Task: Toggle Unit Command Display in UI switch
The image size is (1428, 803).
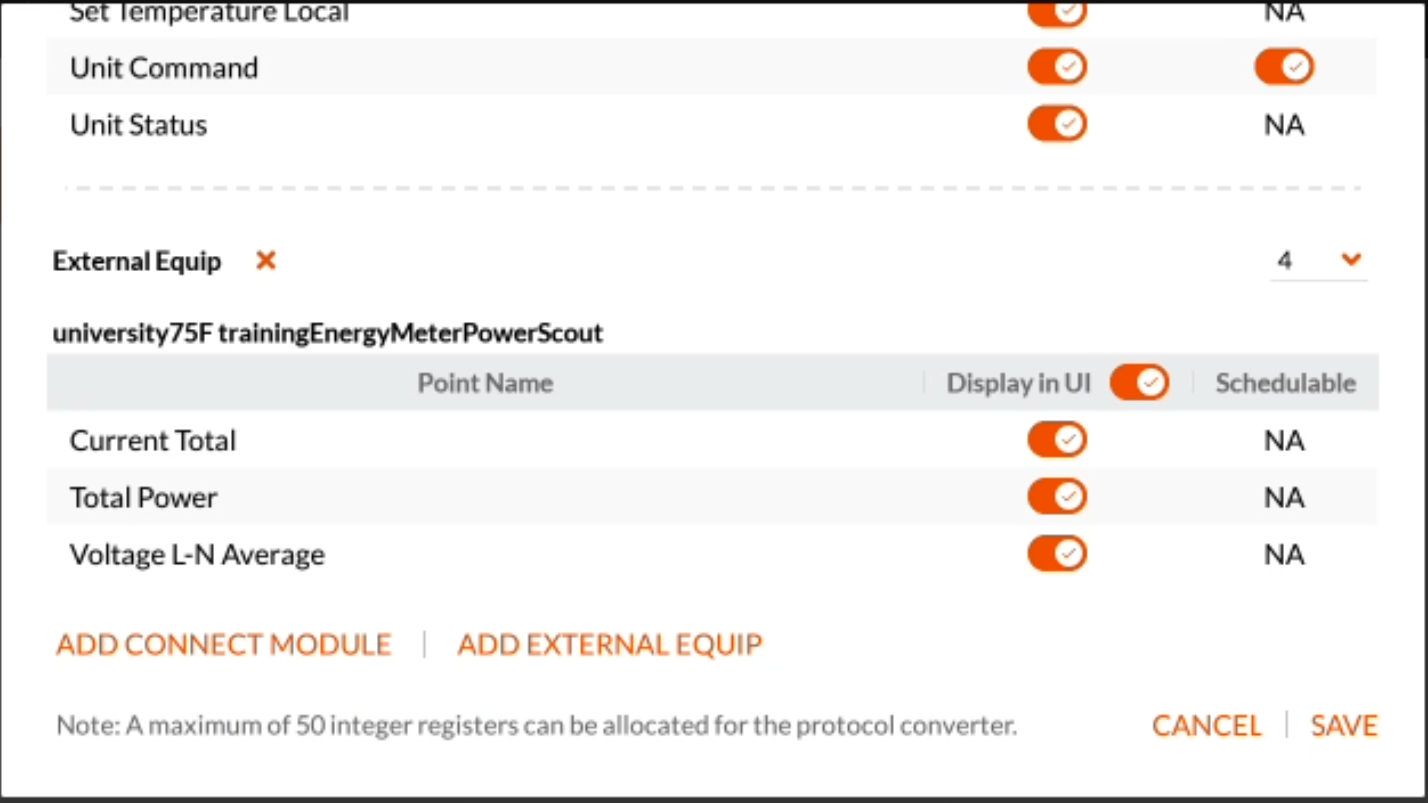Action: (x=1057, y=67)
